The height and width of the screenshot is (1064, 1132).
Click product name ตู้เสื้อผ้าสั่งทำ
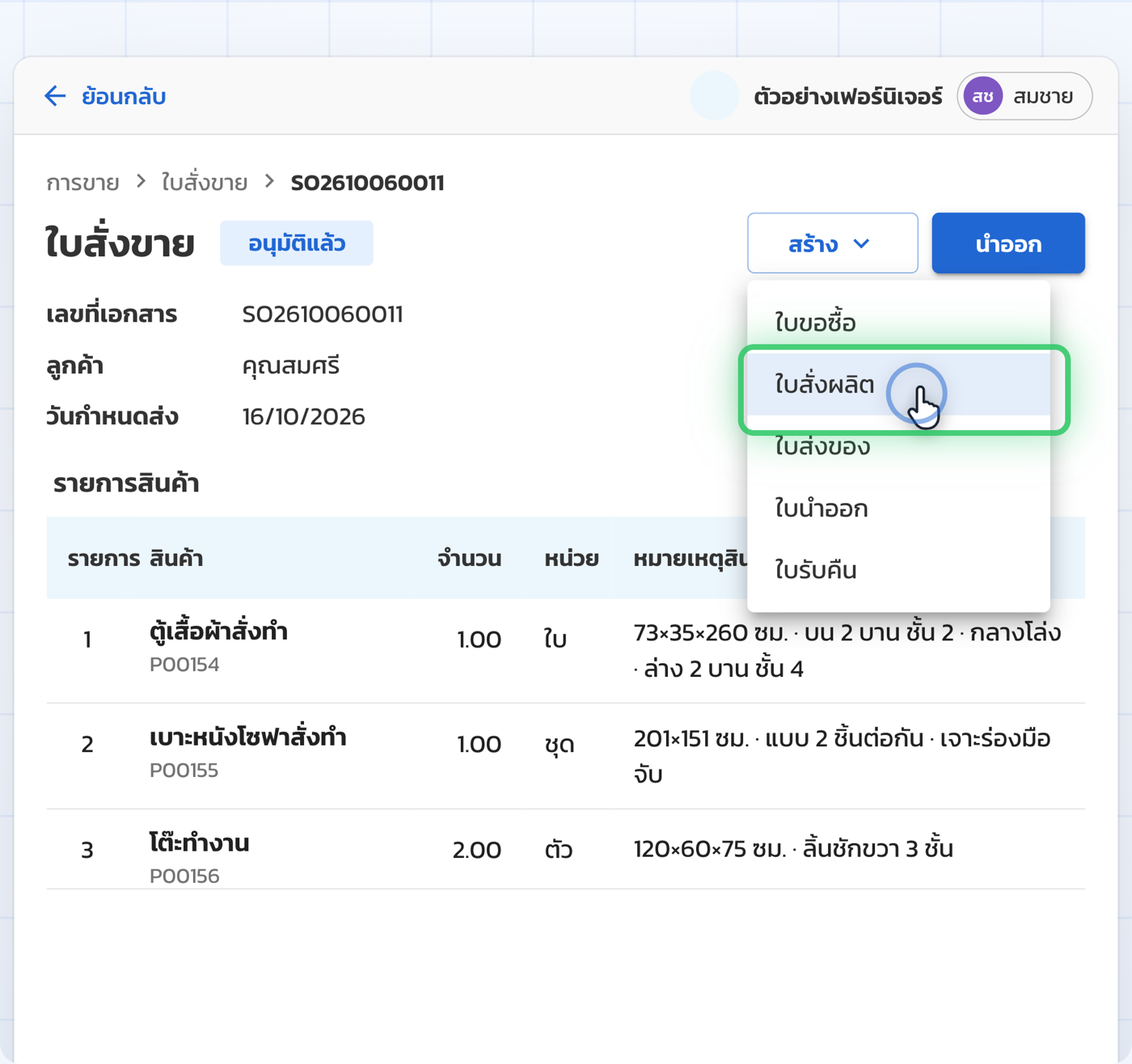tap(219, 631)
